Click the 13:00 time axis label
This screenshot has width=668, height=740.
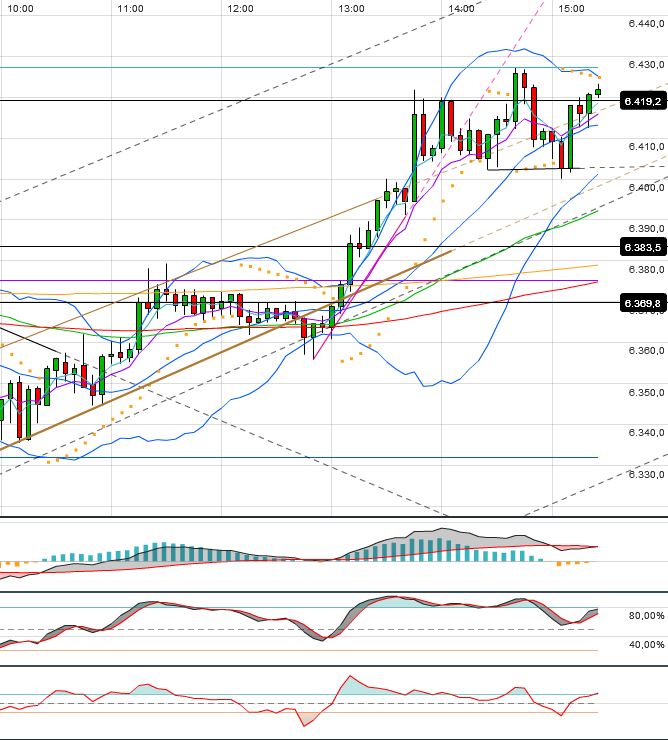pos(351,8)
